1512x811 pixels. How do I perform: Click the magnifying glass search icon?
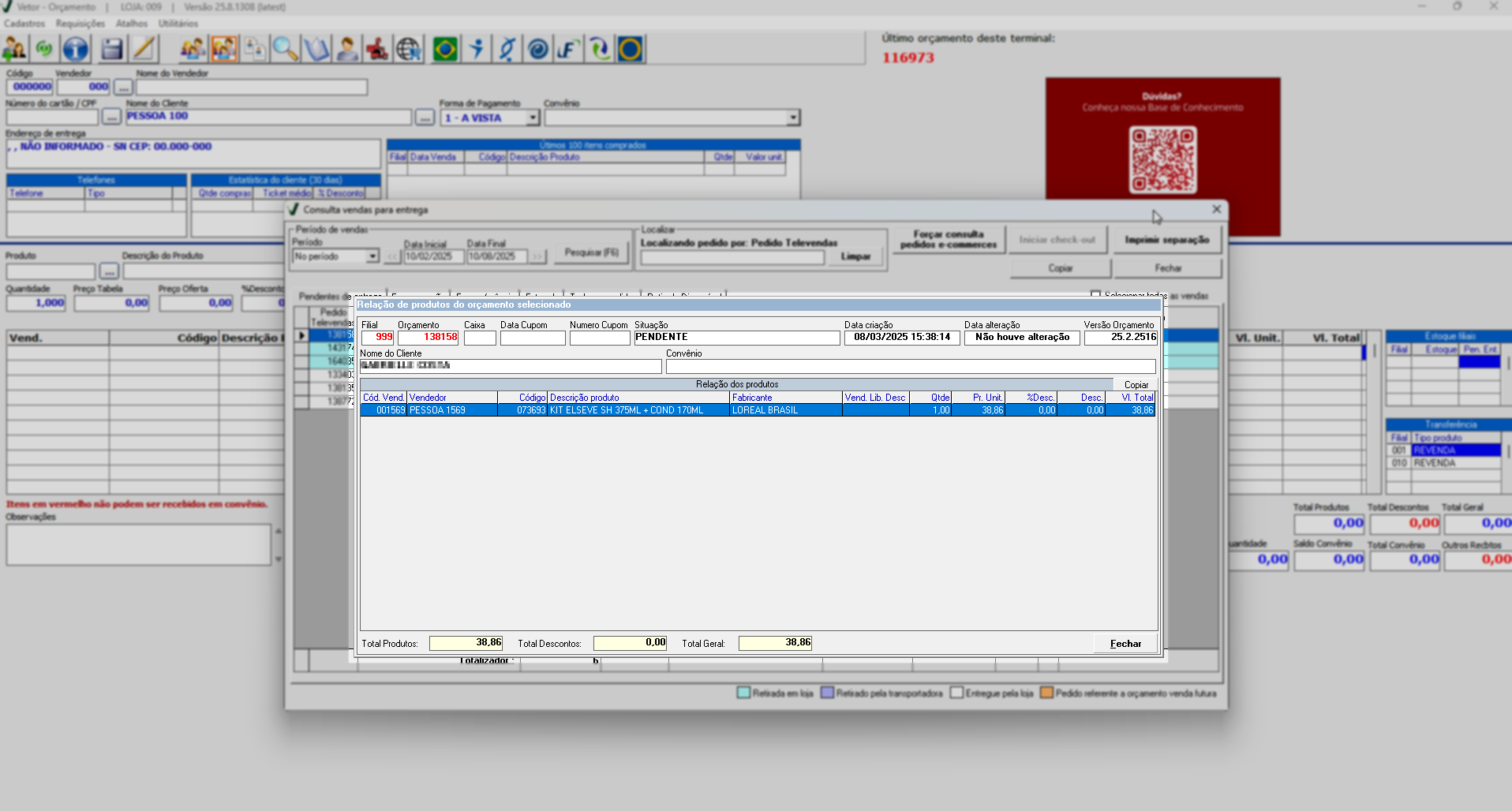(285, 49)
